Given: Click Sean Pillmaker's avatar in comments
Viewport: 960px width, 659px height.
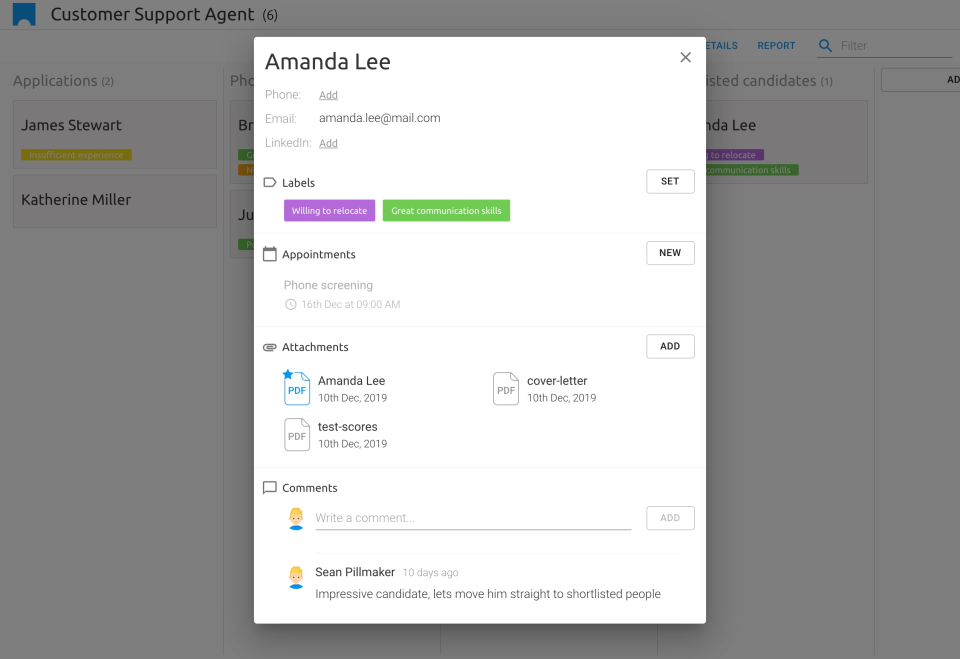Looking at the screenshot, I should [296, 577].
